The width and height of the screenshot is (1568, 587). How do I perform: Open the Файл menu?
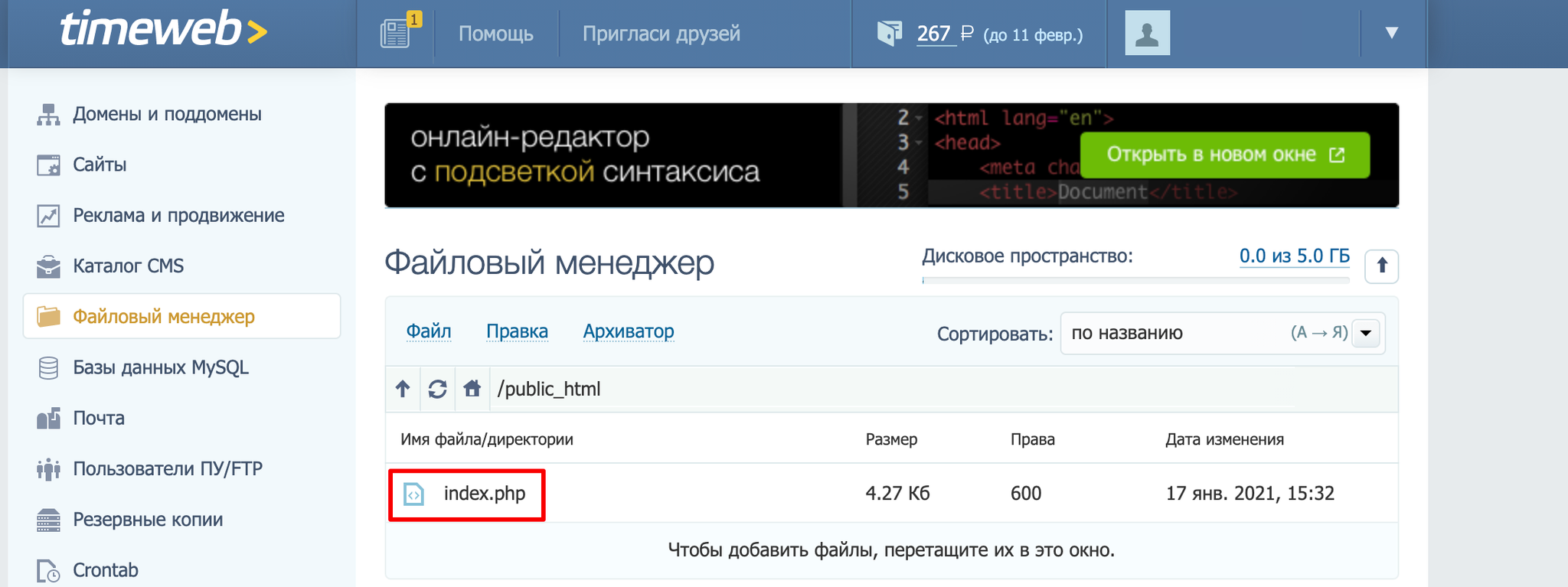coord(428,331)
